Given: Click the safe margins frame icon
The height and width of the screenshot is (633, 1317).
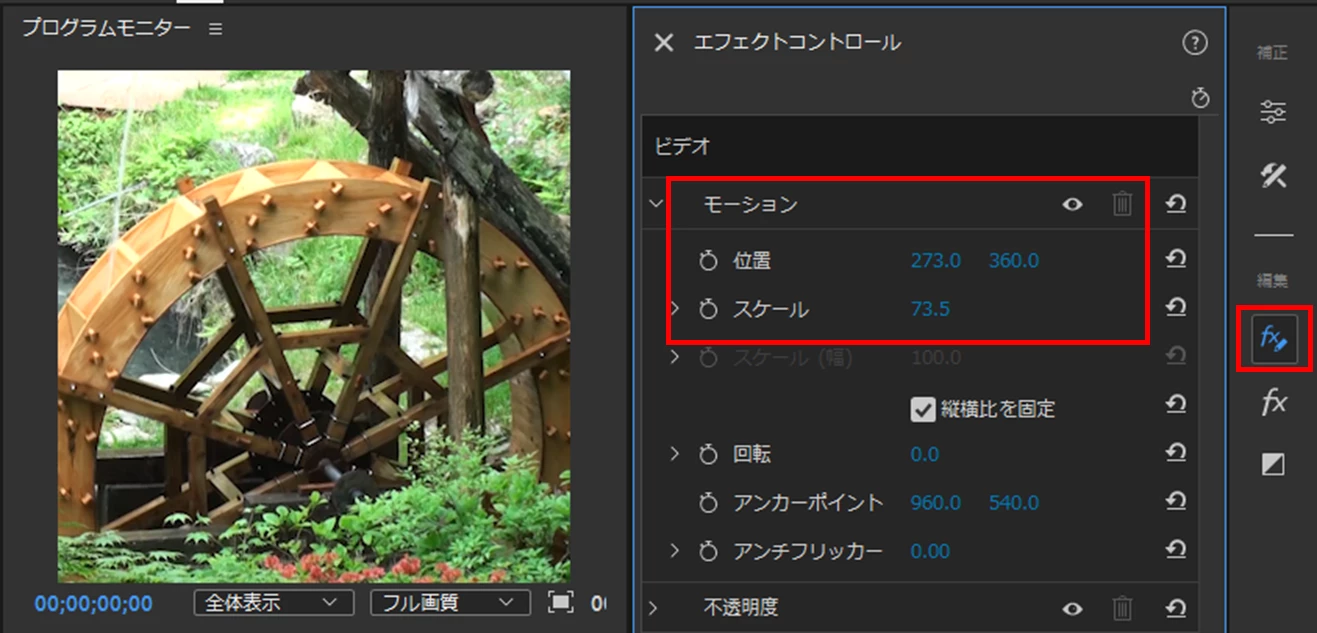Looking at the screenshot, I should pyautogui.click(x=561, y=603).
